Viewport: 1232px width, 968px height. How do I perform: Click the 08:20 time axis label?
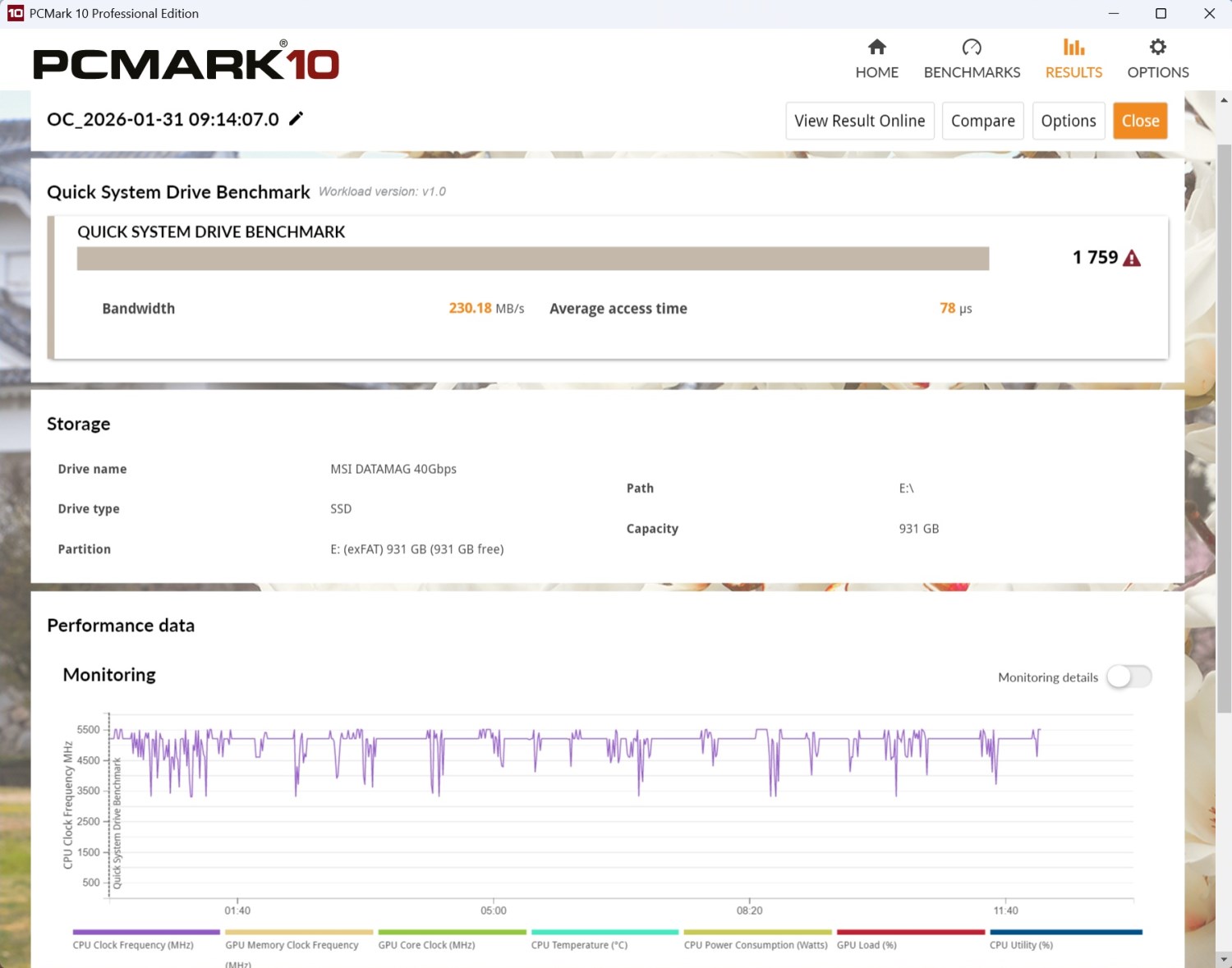[x=750, y=911]
